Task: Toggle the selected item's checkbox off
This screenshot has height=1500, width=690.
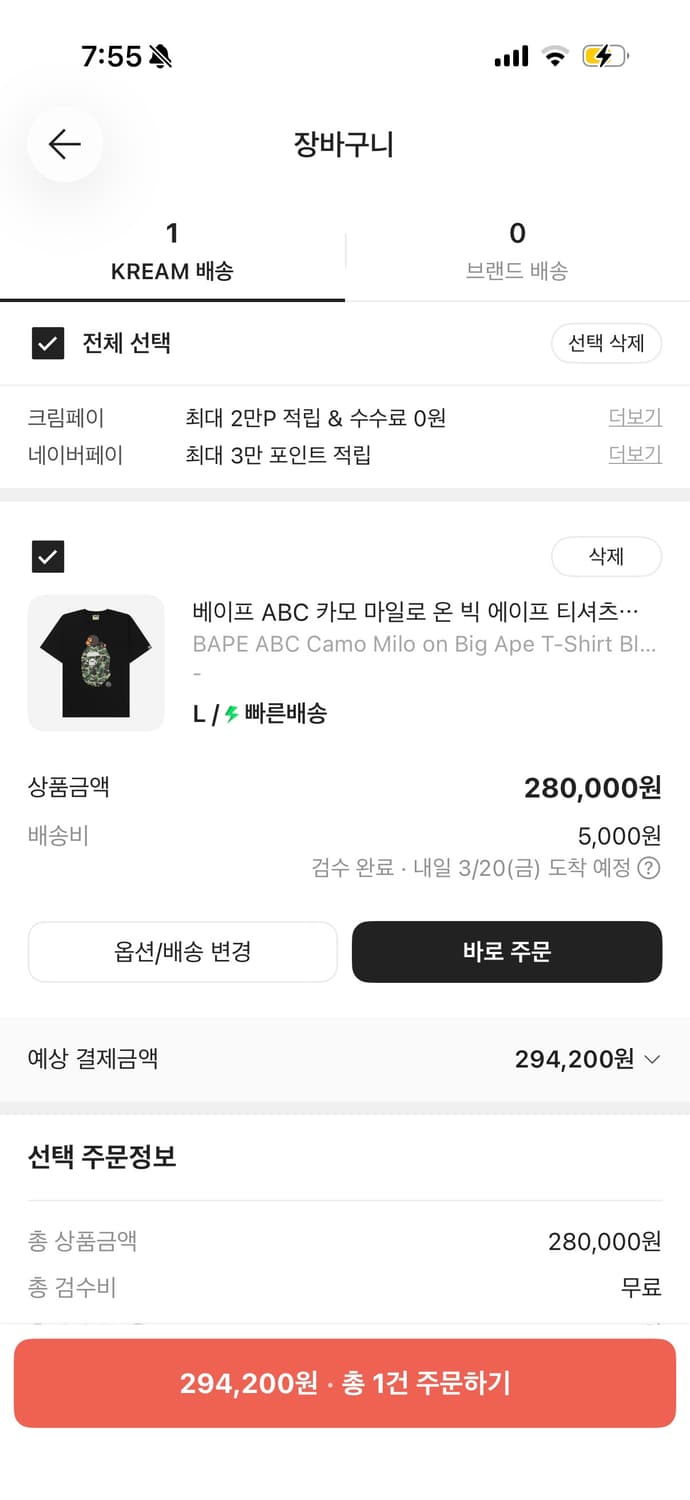Action: (x=47, y=557)
